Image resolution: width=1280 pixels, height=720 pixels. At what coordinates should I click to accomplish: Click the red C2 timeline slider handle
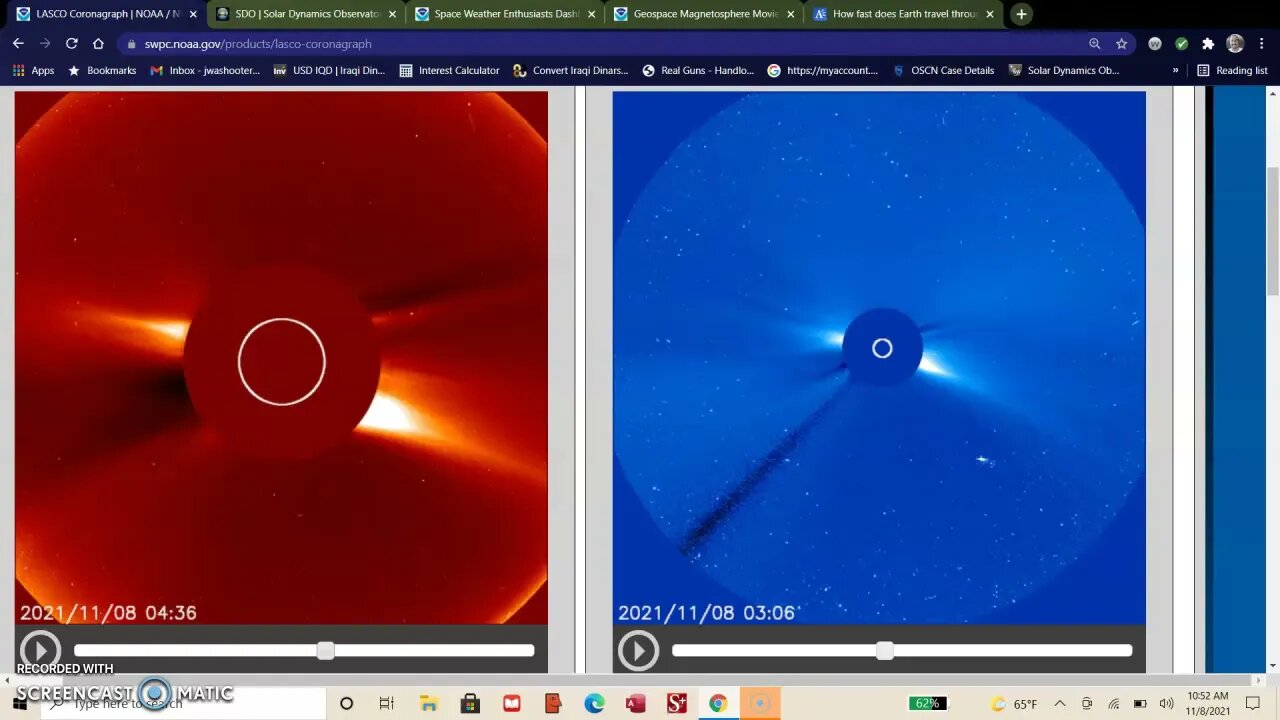(326, 651)
